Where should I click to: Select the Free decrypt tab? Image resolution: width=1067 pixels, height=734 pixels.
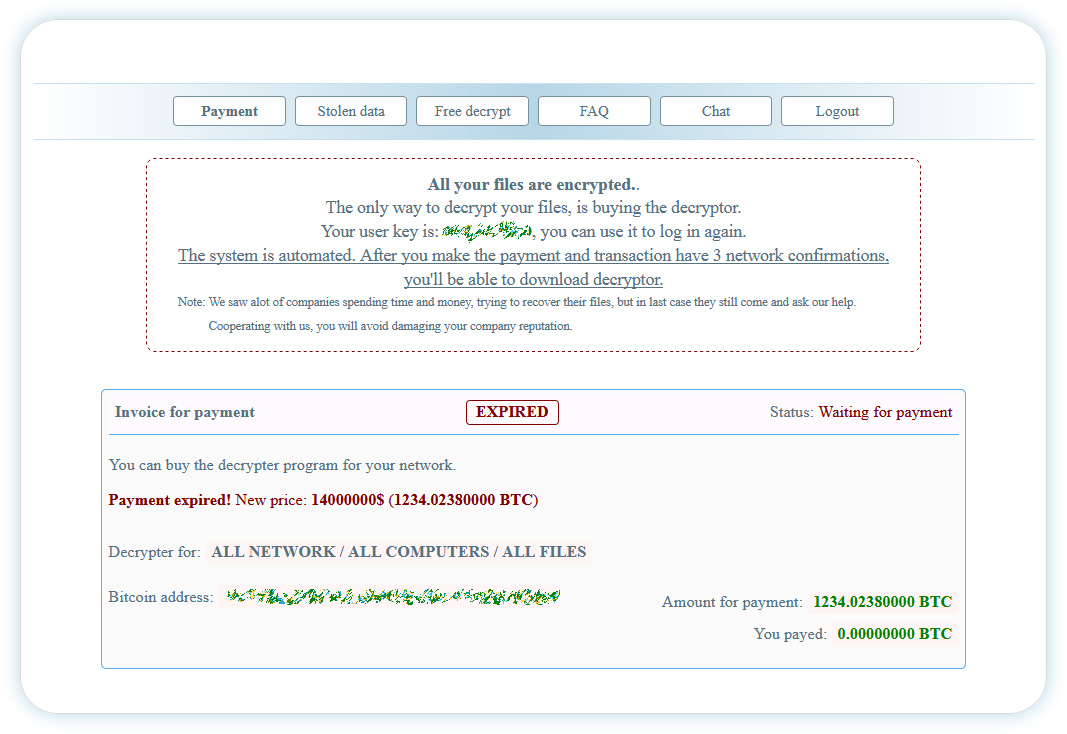click(472, 111)
